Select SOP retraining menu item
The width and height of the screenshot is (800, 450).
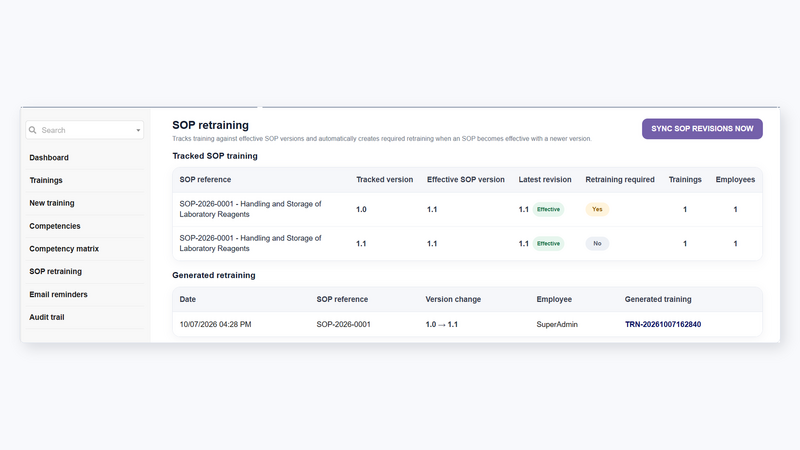pos(55,271)
